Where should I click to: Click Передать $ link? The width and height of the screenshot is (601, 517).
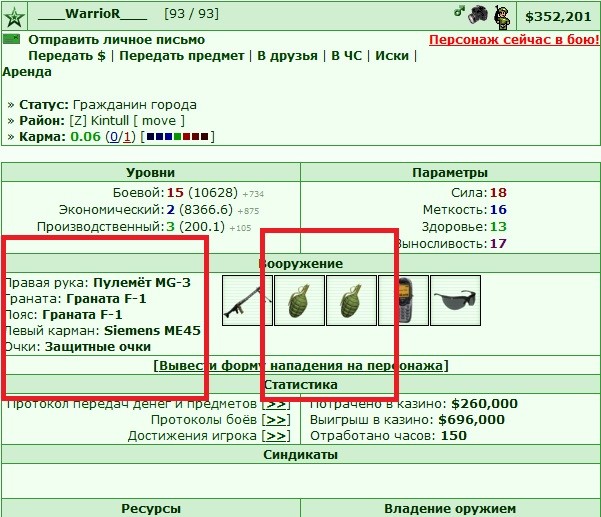point(67,56)
